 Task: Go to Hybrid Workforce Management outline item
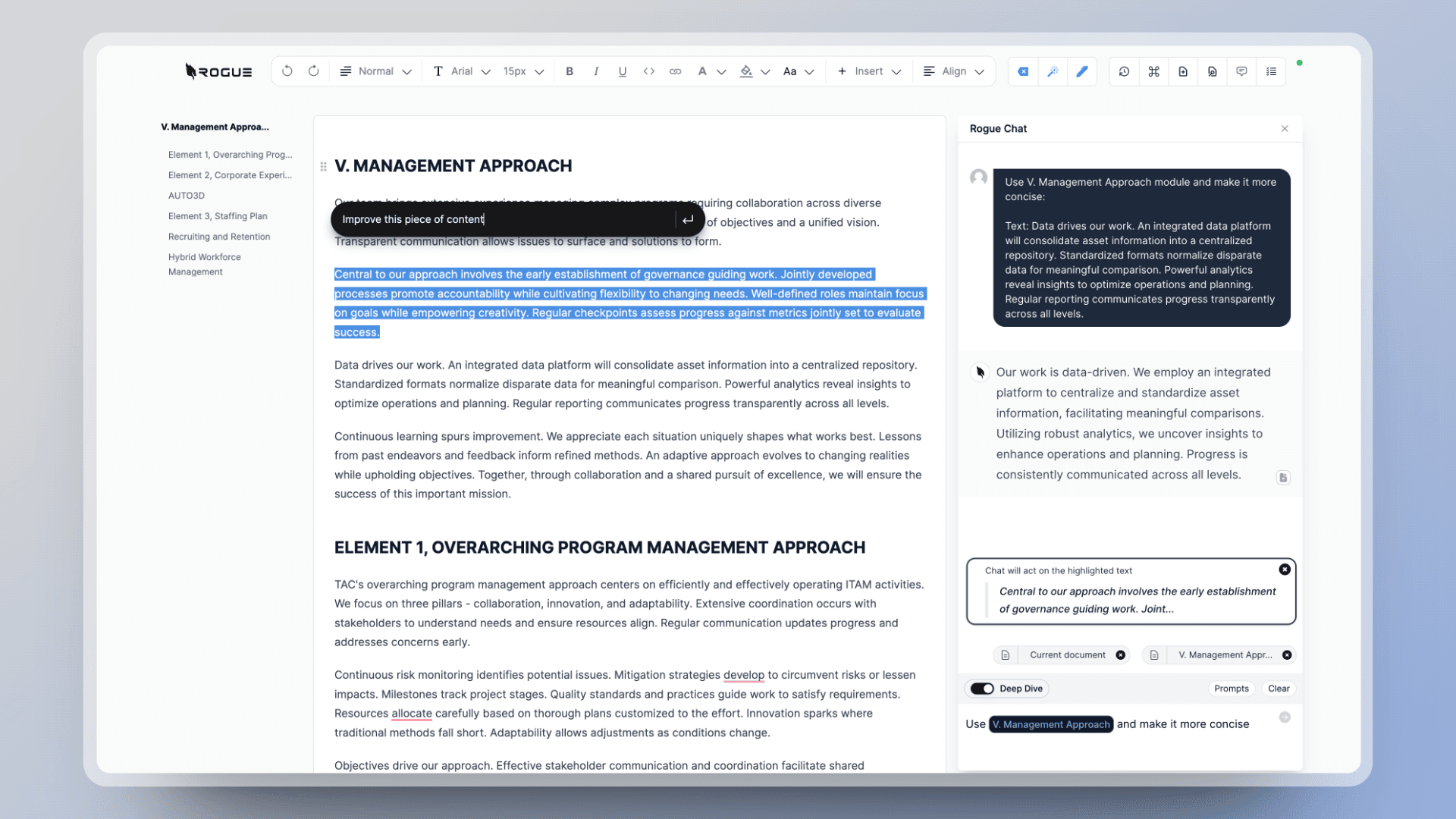[x=205, y=265]
